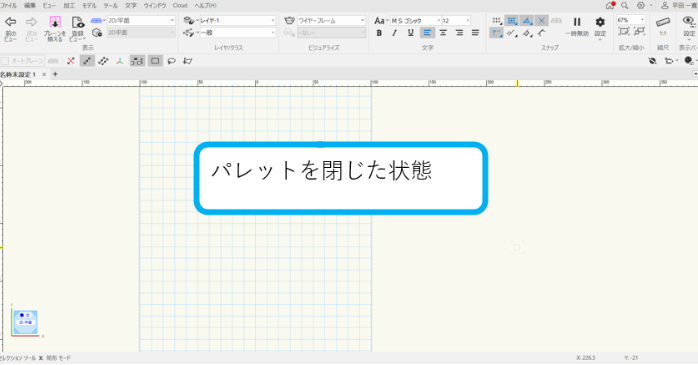Open the 一般 class dropdown
This screenshot has width=698, height=365.
(x=237, y=32)
